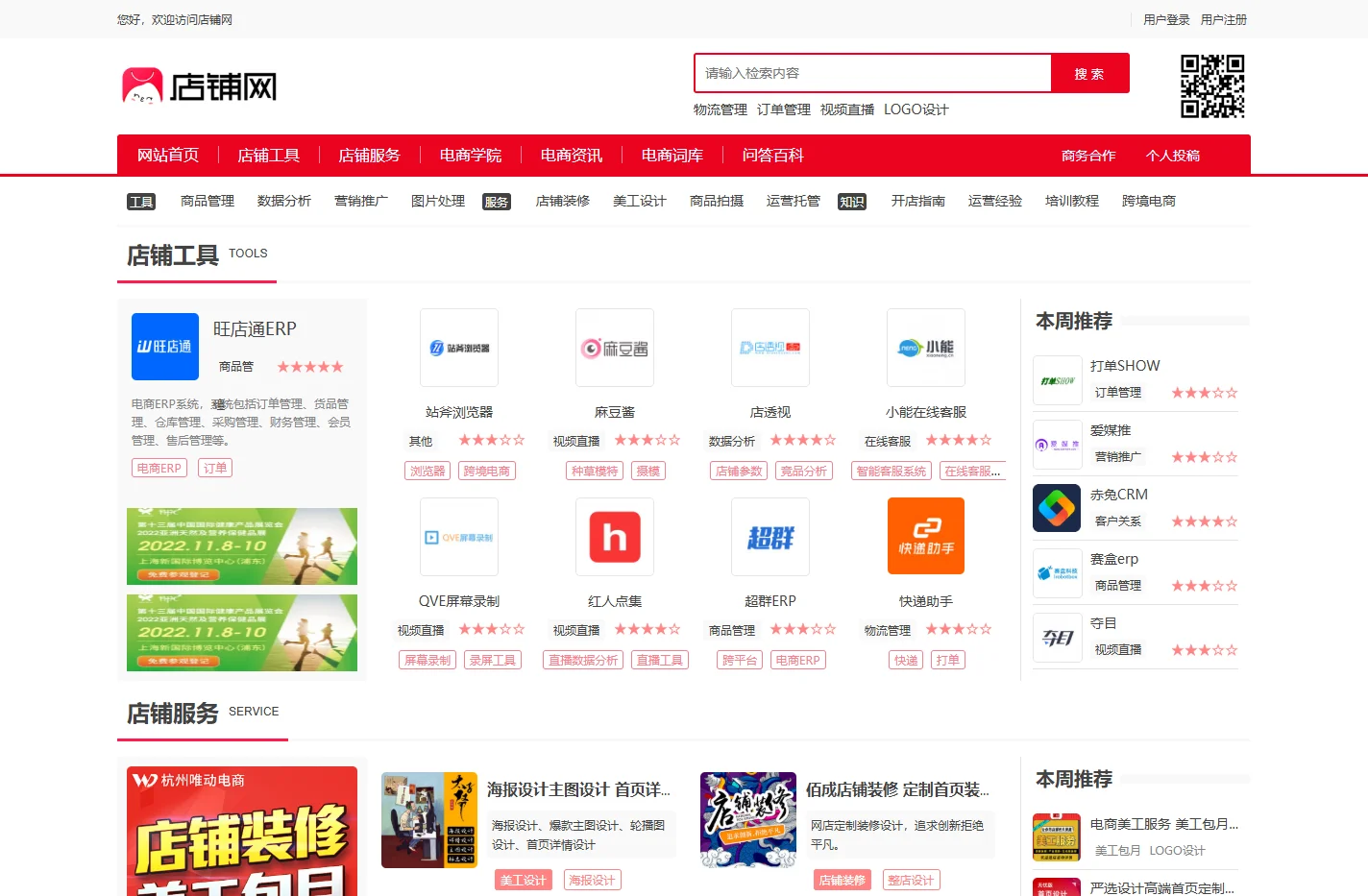The width and height of the screenshot is (1368, 896).
Task: Click the 订单管理 hot keyword below the search box
Action: click(x=784, y=109)
